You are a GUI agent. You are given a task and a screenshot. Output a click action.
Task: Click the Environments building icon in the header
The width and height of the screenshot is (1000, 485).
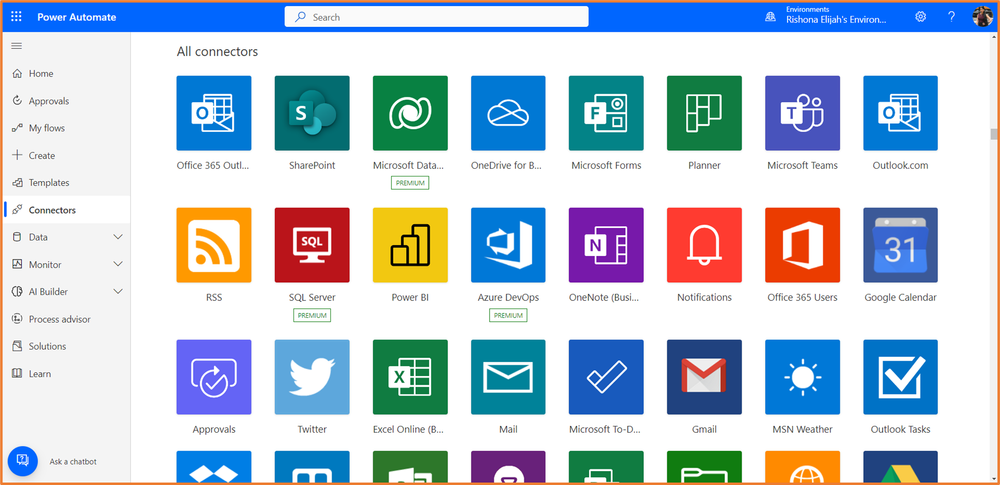pyautogui.click(x=770, y=17)
